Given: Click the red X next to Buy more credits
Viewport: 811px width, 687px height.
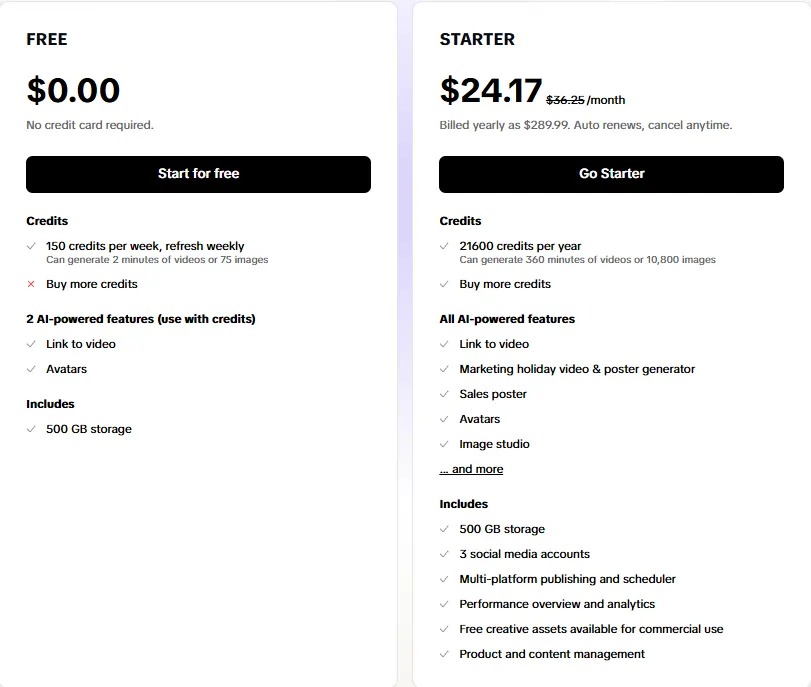Looking at the screenshot, I should pyautogui.click(x=32, y=284).
